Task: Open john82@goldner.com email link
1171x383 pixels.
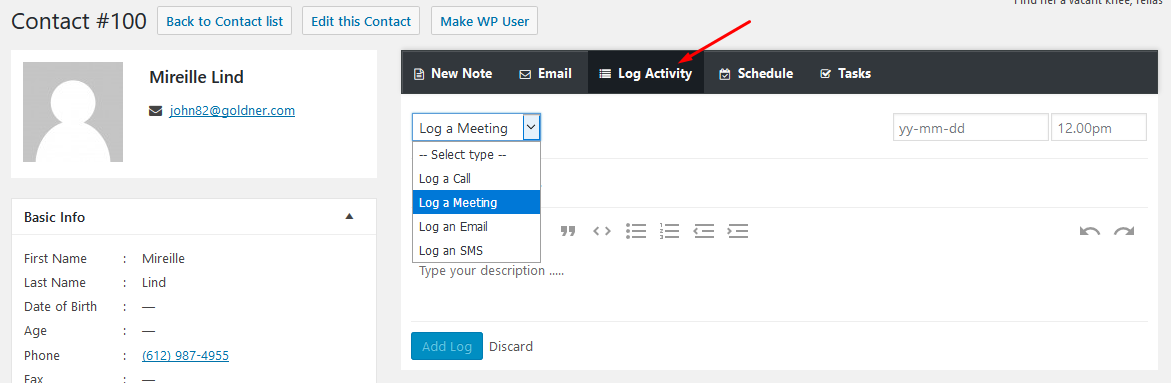Action: click(x=232, y=110)
